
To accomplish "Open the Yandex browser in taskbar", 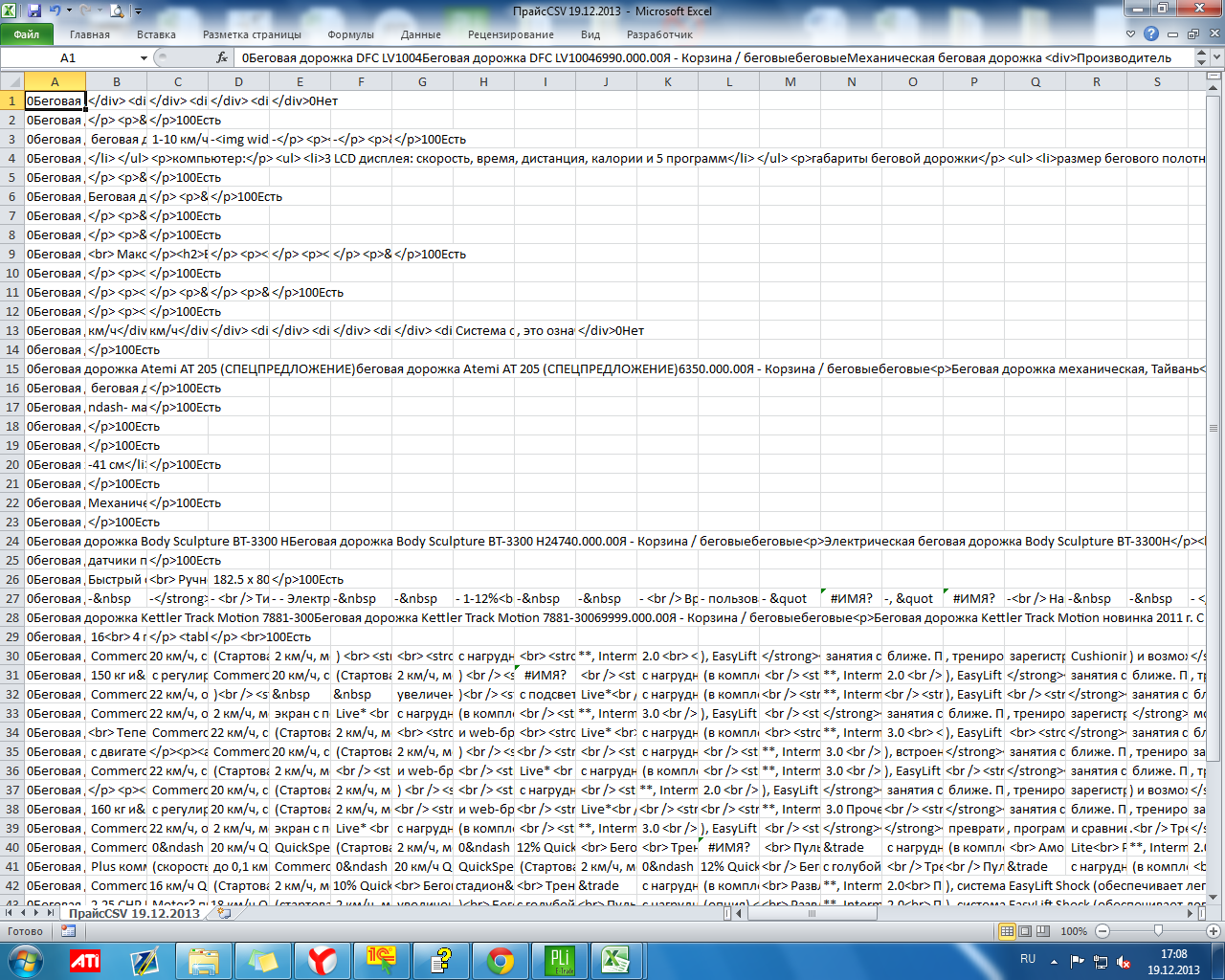I will 323,959.
